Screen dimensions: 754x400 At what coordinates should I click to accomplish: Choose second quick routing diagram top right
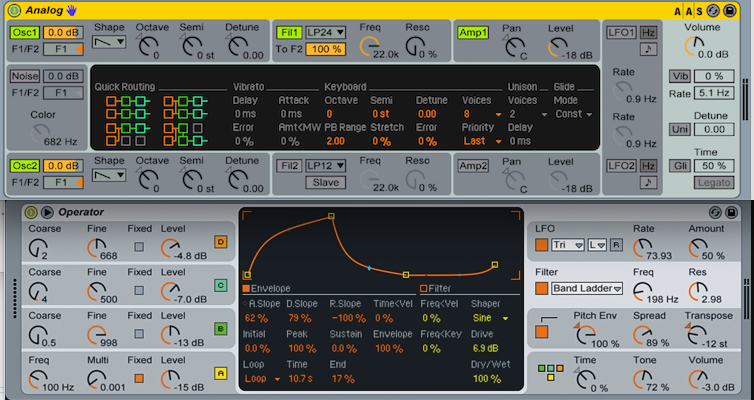click(x=186, y=107)
